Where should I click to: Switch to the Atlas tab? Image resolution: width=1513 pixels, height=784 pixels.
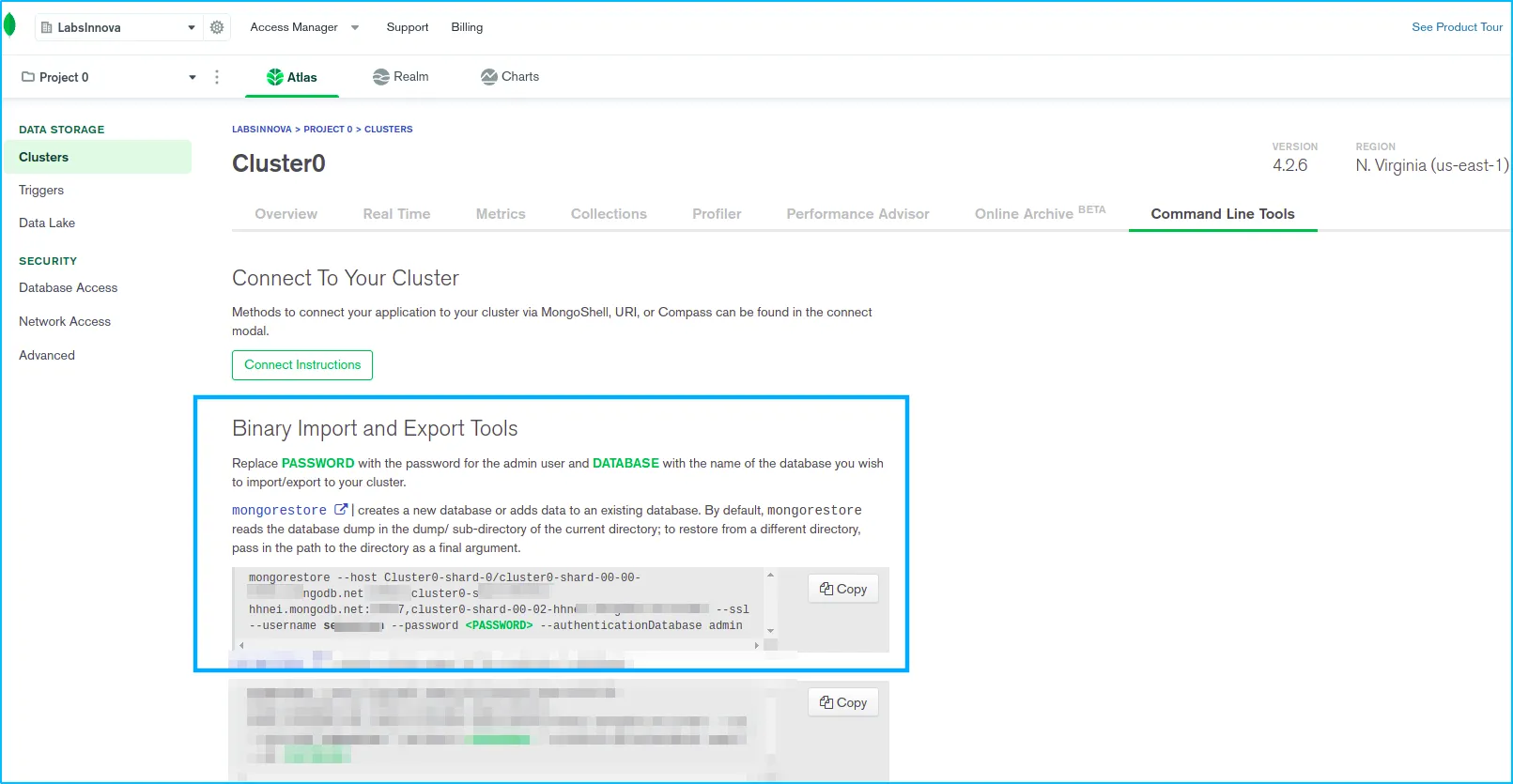coord(292,77)
